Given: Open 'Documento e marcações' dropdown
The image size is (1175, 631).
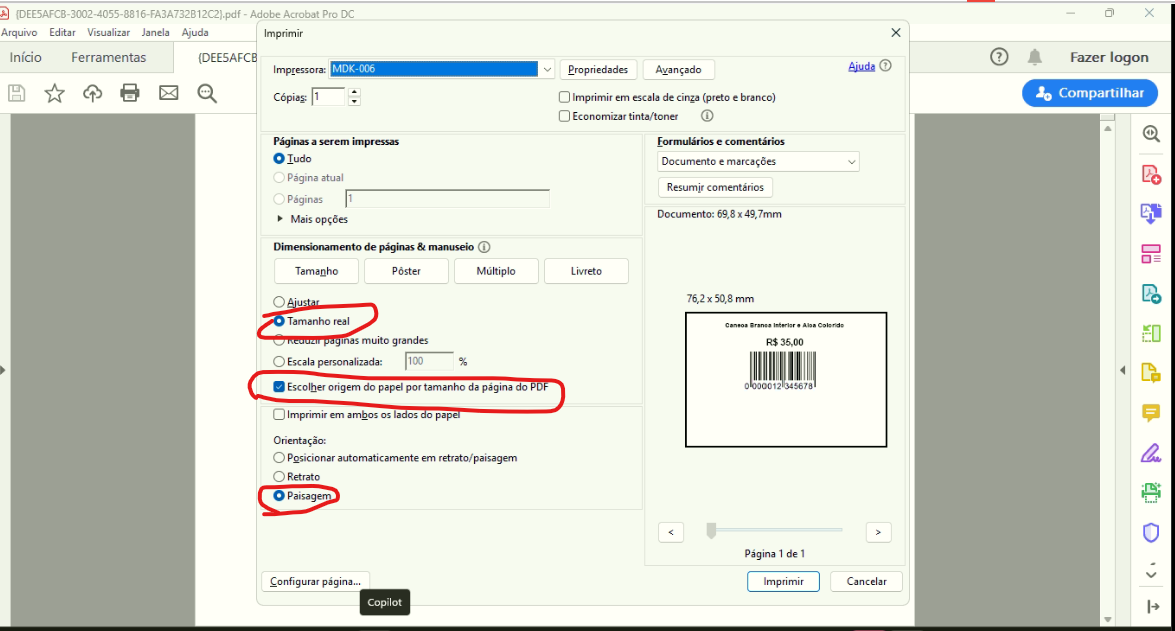Looking at the screenshot, I should click(758, 161).
